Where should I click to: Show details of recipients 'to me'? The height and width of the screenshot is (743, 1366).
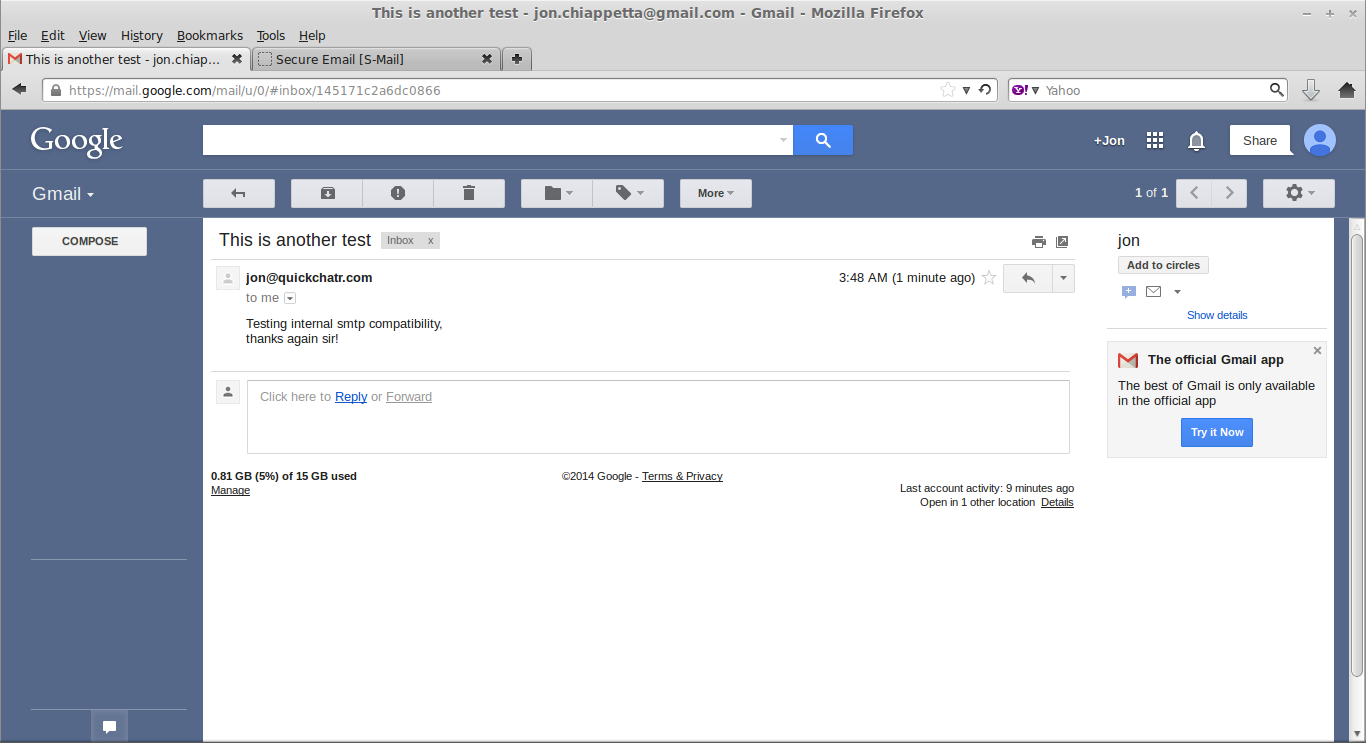[290, 298]
